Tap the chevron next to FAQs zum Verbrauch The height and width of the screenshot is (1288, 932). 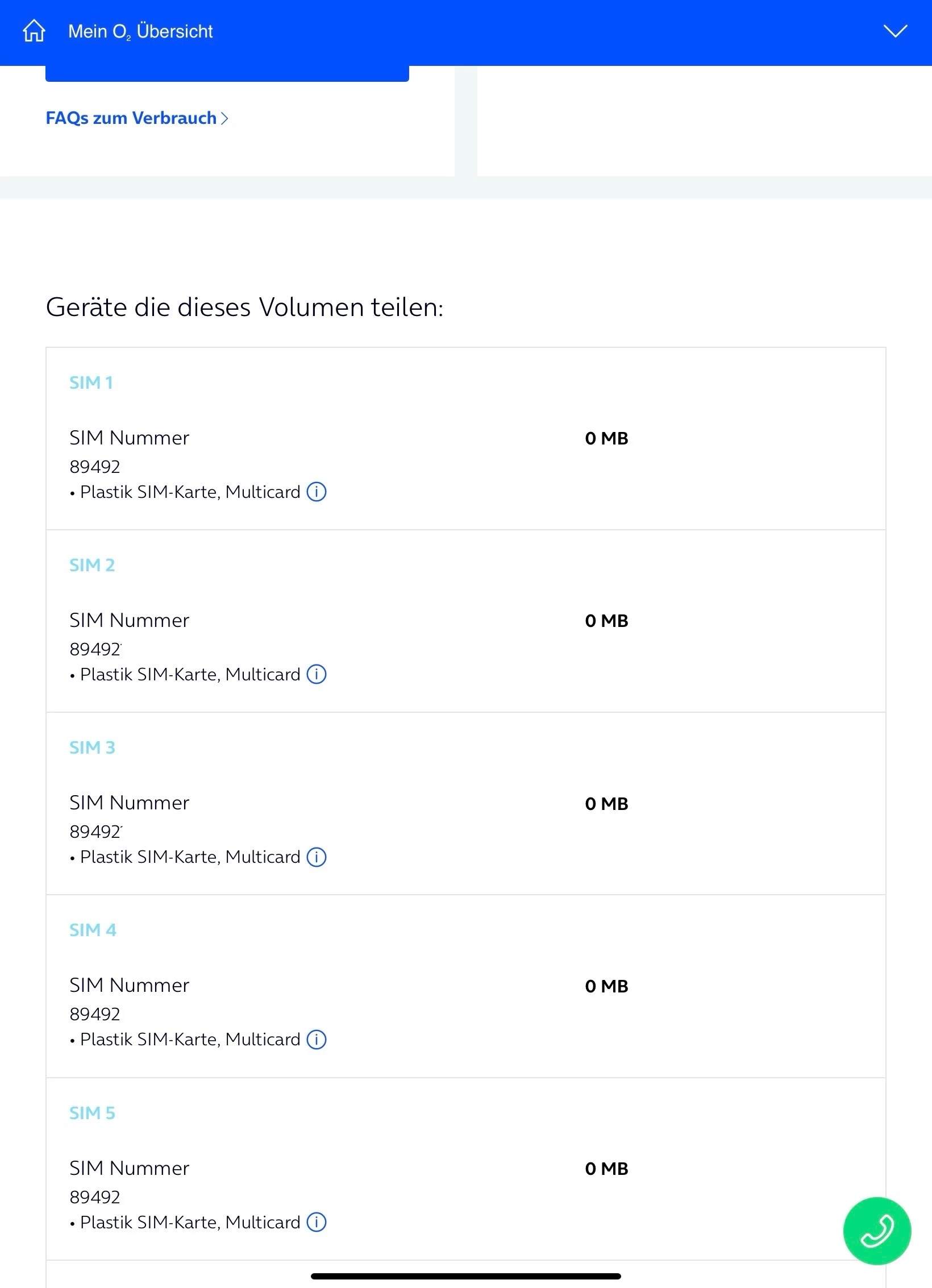pos(225,118)
